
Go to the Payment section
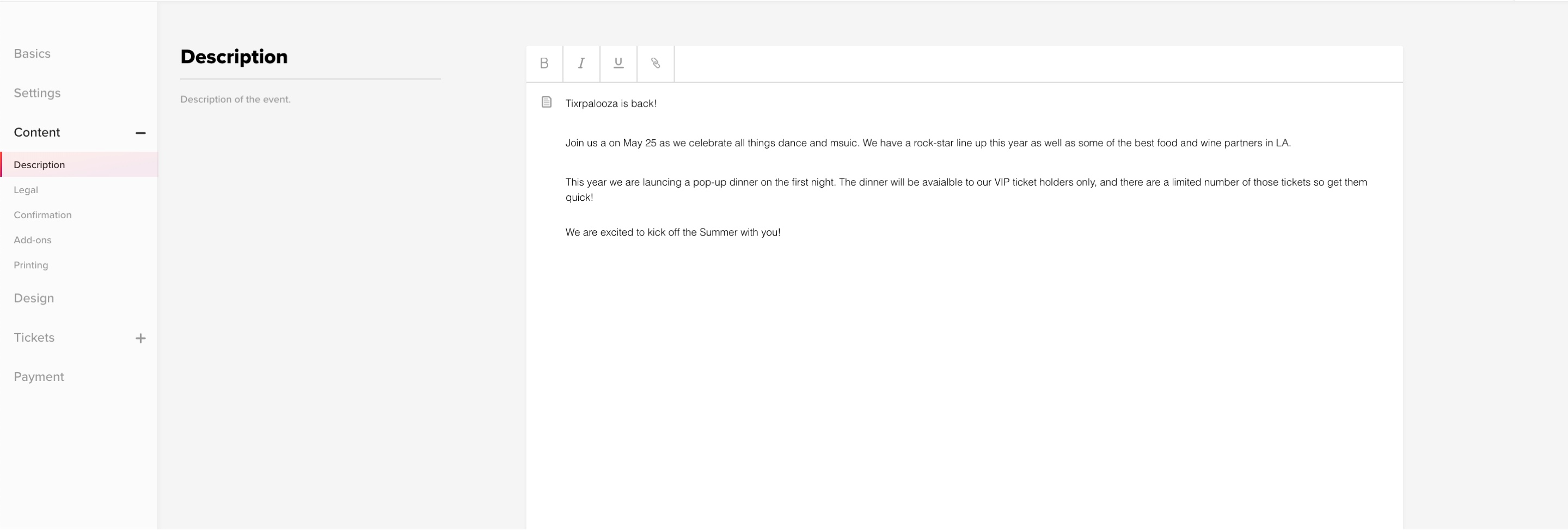(39, 377)
